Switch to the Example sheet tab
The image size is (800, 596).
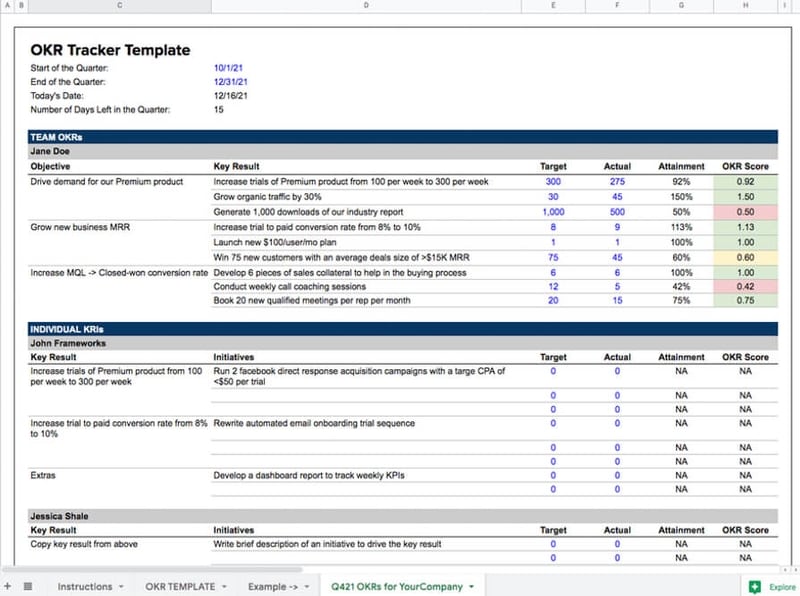tap(272, 587)
